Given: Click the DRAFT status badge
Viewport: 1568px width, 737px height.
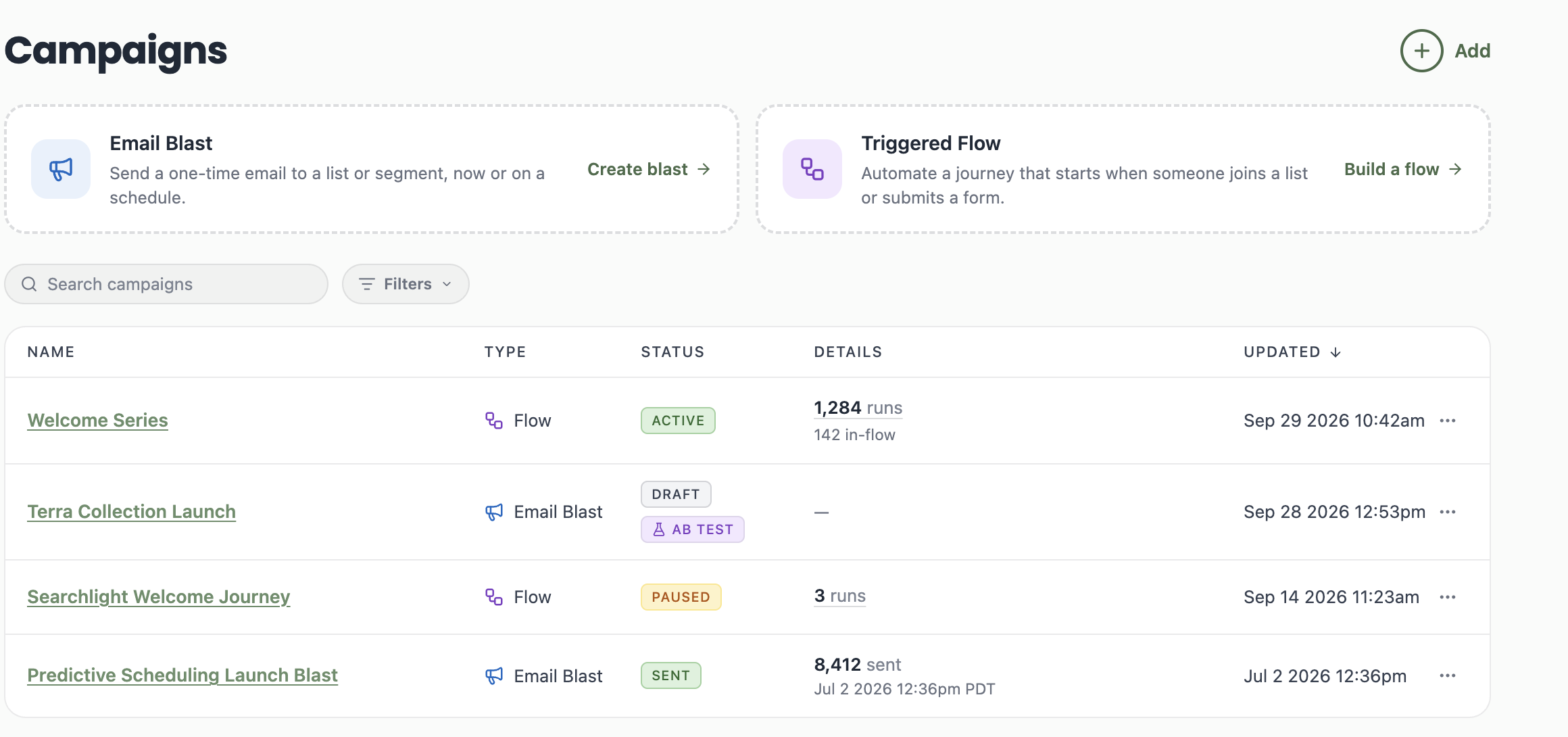Looking at the screenshot, I should (x=676, y=494).
